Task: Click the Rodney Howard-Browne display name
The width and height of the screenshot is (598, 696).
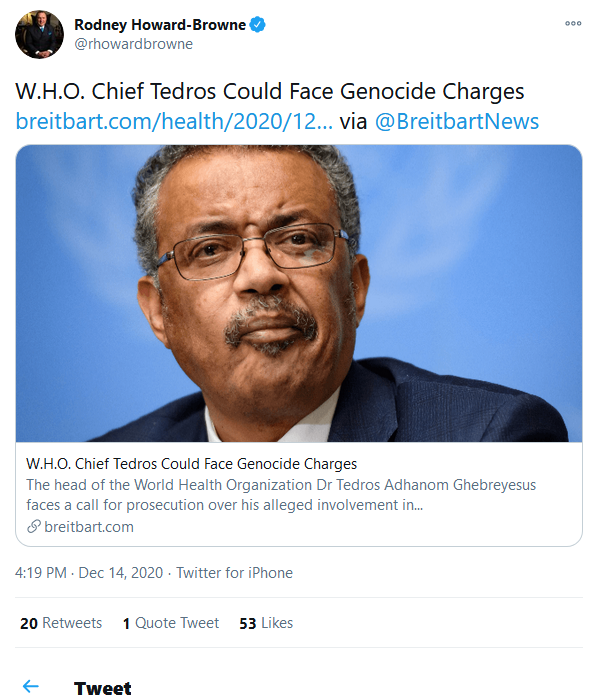Action: coord(160,25)
